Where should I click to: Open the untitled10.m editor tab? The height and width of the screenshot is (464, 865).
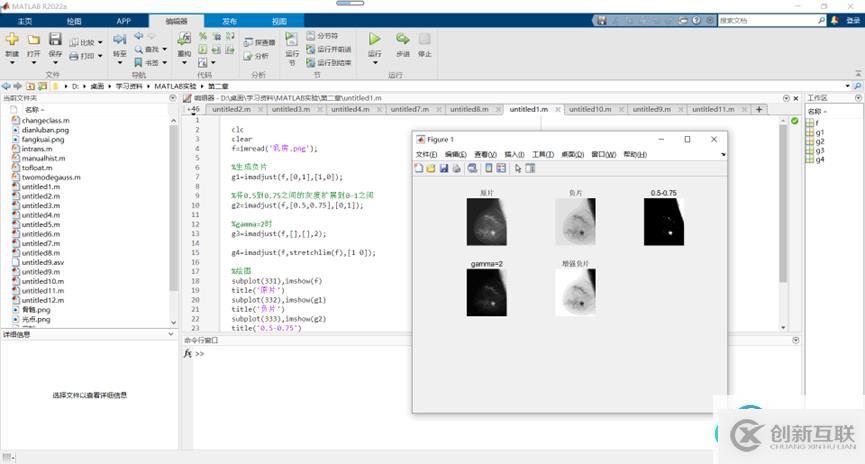589,109
